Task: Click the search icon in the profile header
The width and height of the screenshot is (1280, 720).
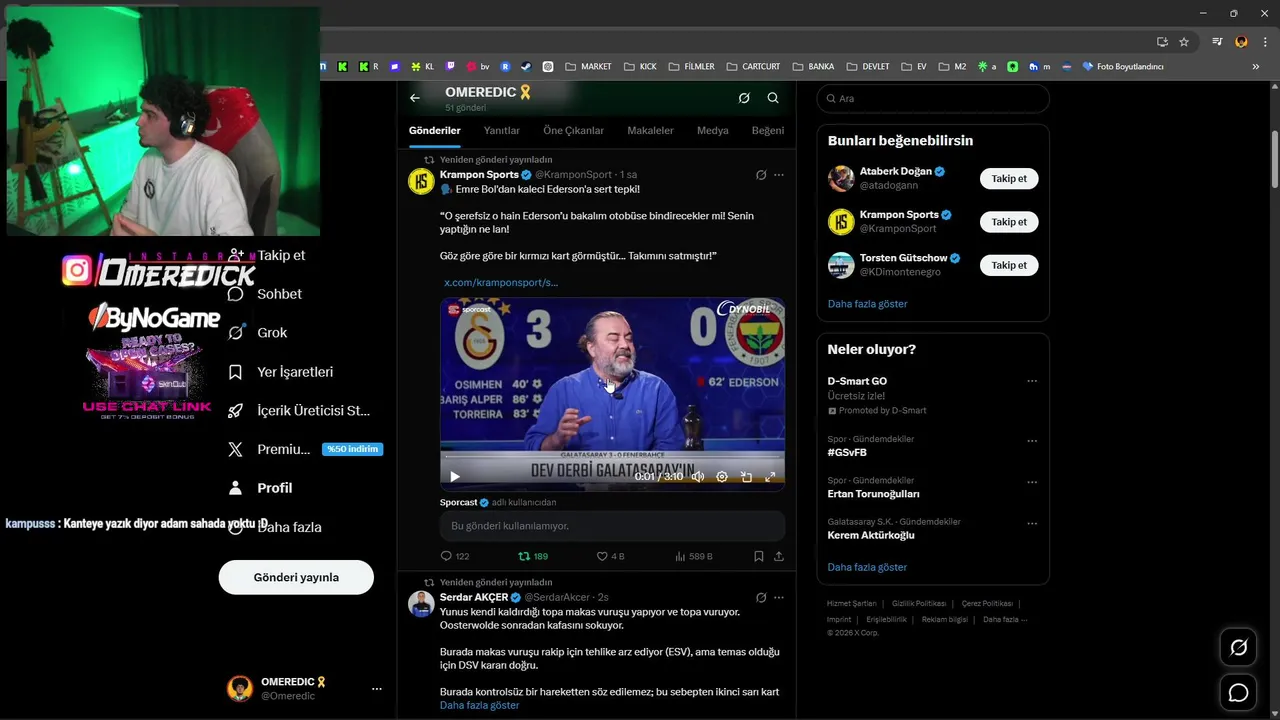Action: tap(773, 98)
